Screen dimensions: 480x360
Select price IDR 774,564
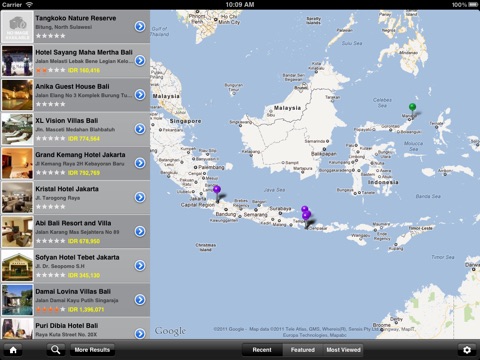(x=84, y=139)
